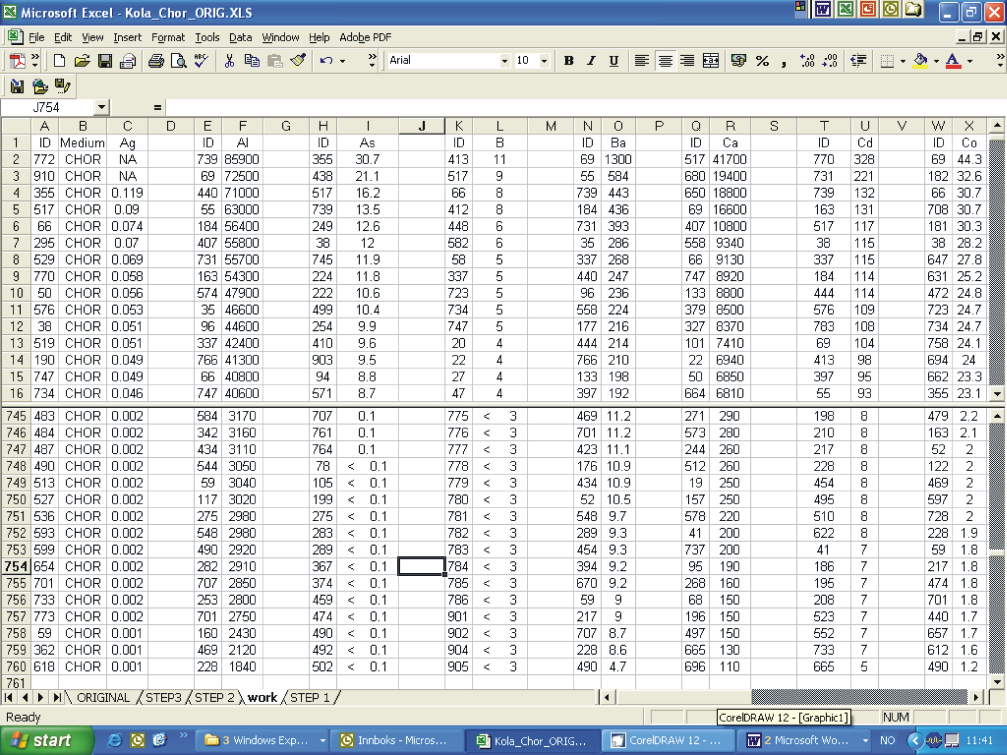Toggle Underline formatting
The width and height of the screenshot is (1007, 755).
pyautogui.click(x=613, y=61)
